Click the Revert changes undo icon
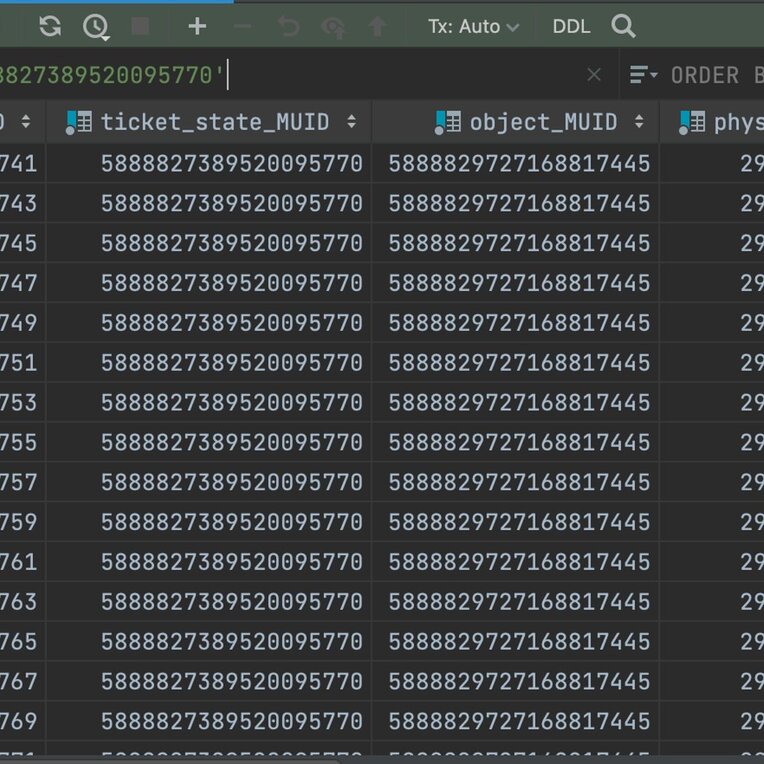 pos(288,27)
